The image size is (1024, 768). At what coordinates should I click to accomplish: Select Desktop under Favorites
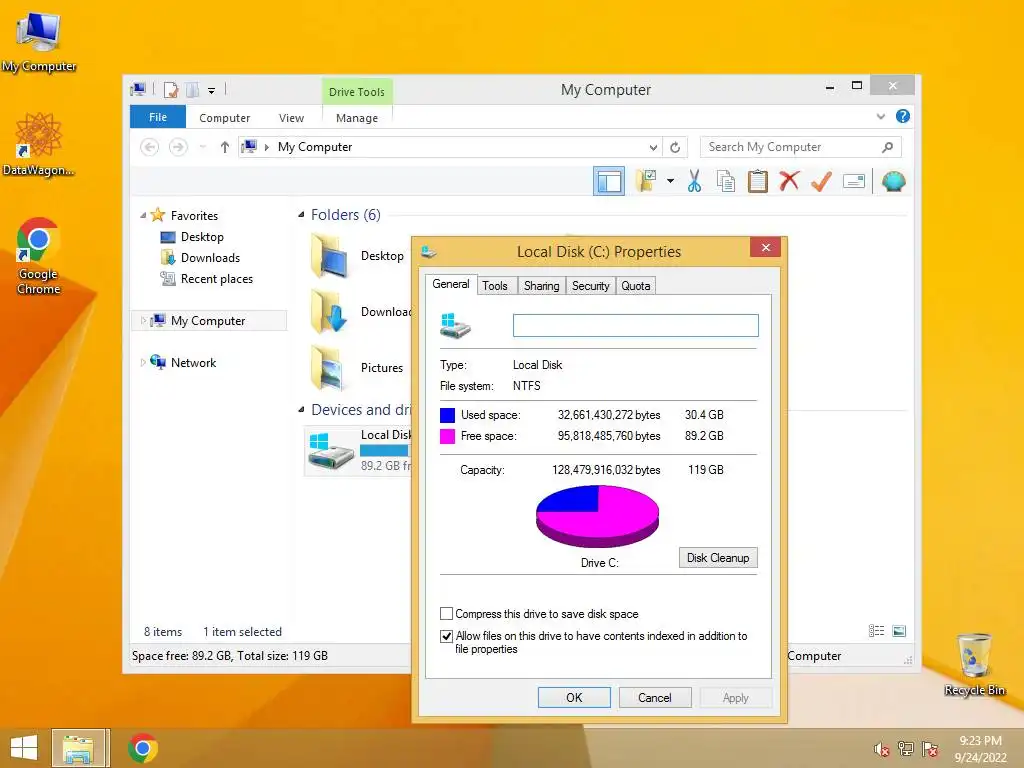(x=202, y=236)
